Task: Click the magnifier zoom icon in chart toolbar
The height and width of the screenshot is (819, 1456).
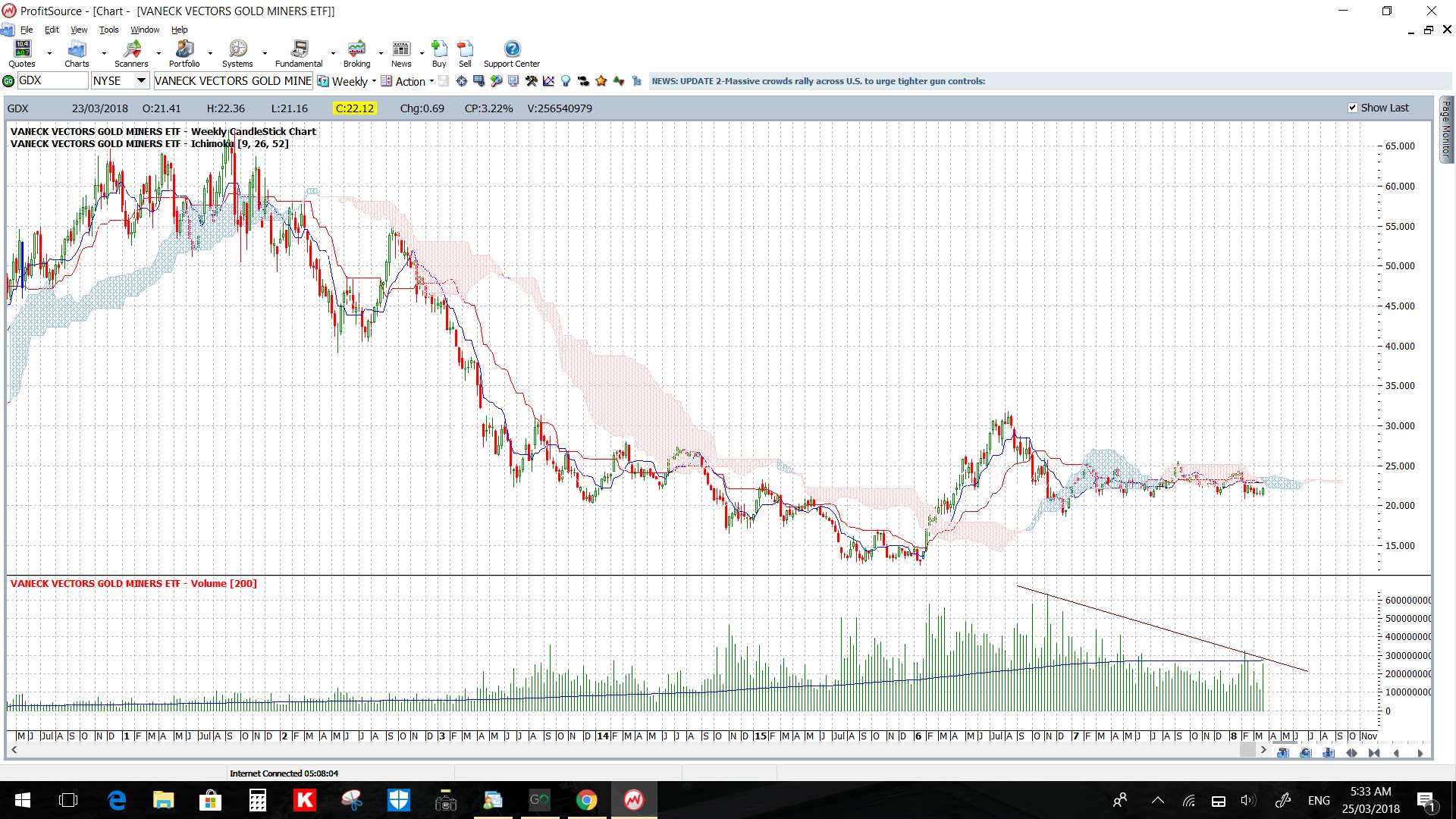Action: point(496,81)
